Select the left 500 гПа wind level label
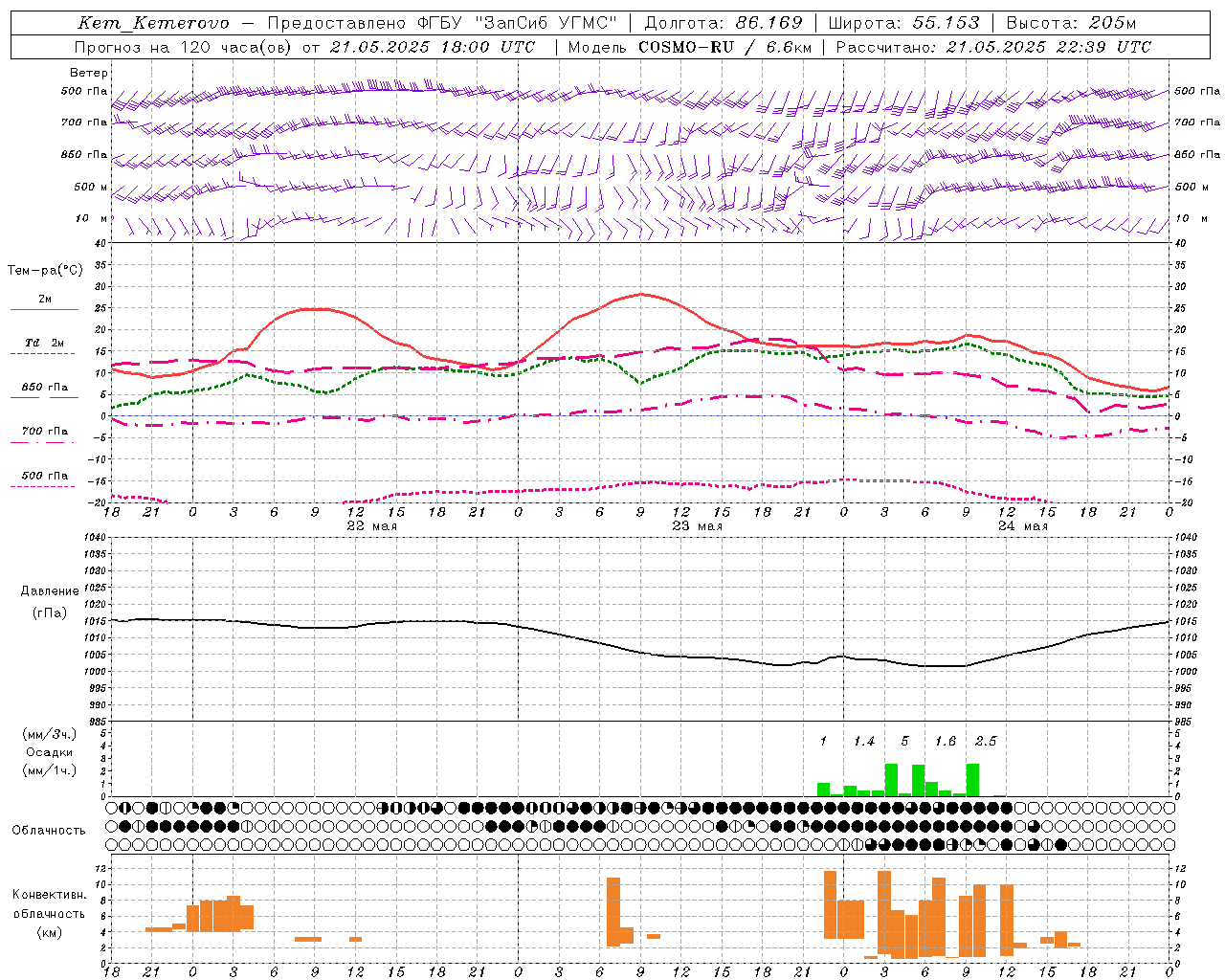Image resolution: width=1225 pixels, height=980 pixels. 84,92
